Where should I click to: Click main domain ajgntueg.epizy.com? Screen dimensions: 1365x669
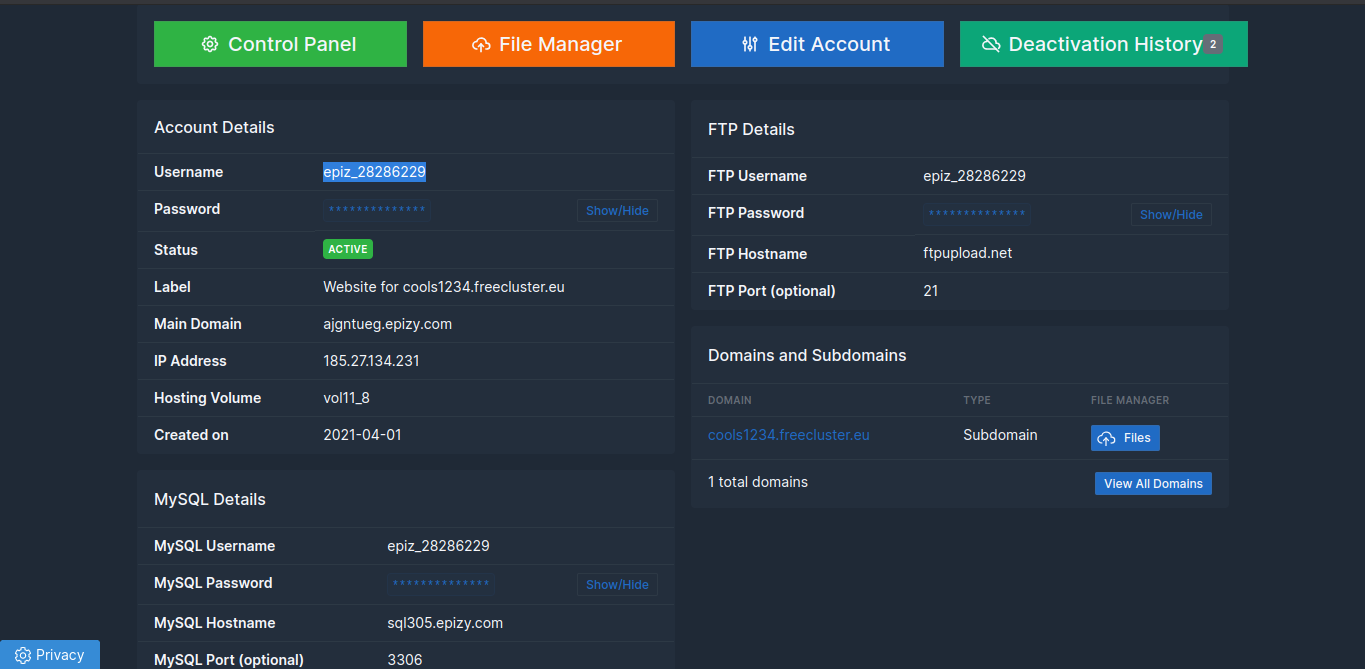click(387, 324)
